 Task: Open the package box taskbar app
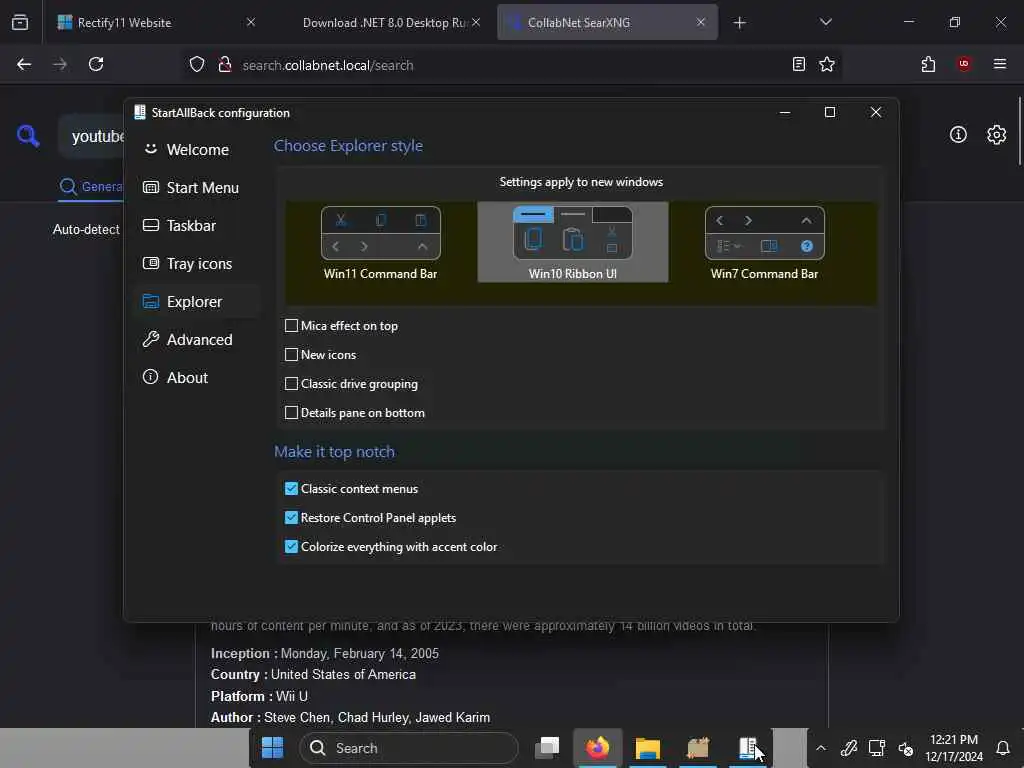pyautogui.click(x=698, y=748)
